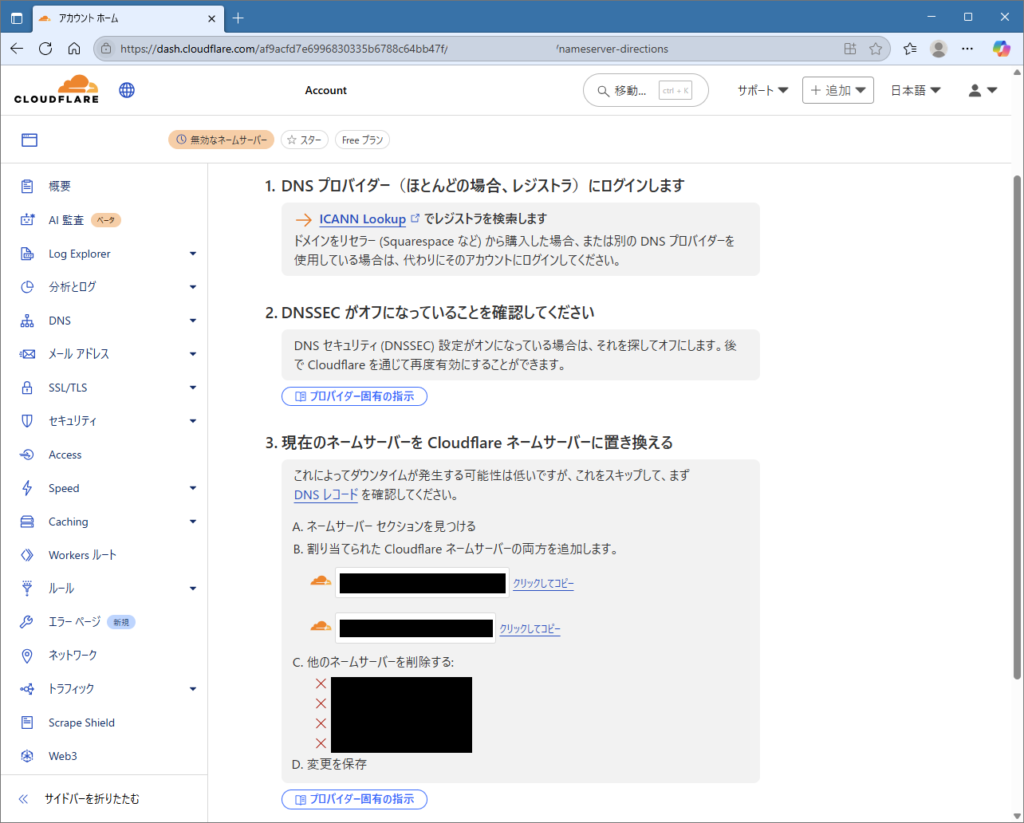Viewport: 1024px width, 823px height.
Task: Expand the SSL/TLS submenu arrow
Action: [193, 387]
